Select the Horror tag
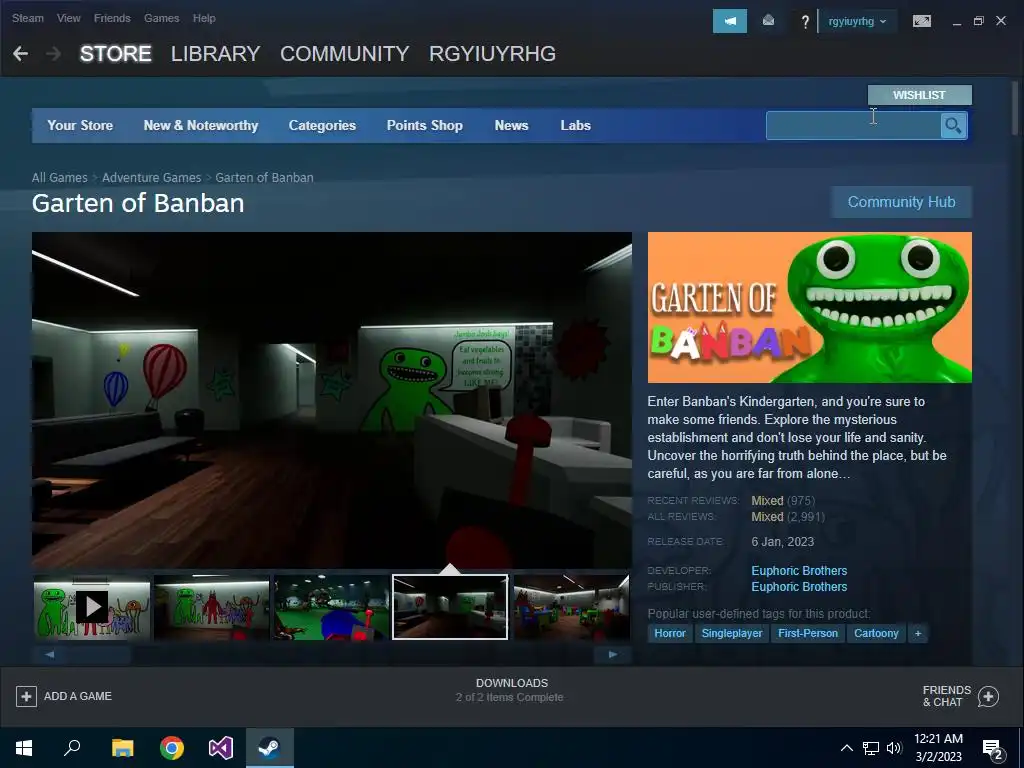Viewport: 1024px width, 768px height. pyautogui.click(x=670, y=633)
